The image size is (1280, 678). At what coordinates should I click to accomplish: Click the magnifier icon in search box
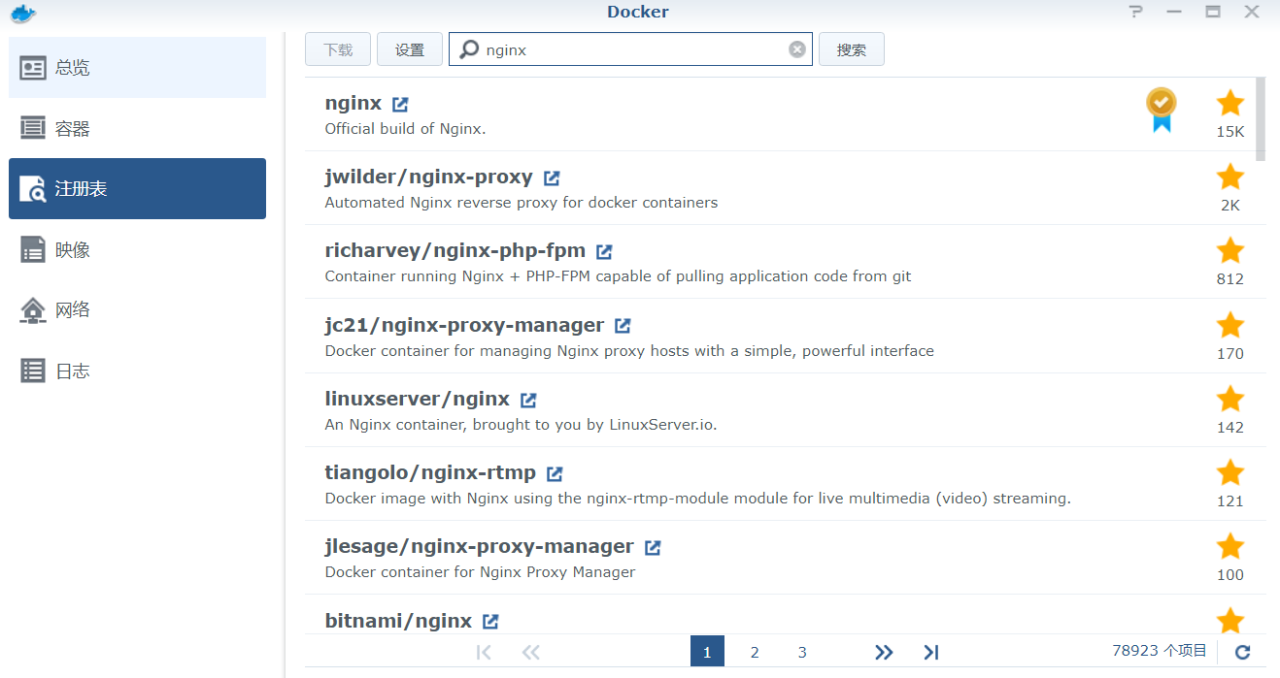pos(468,49)
